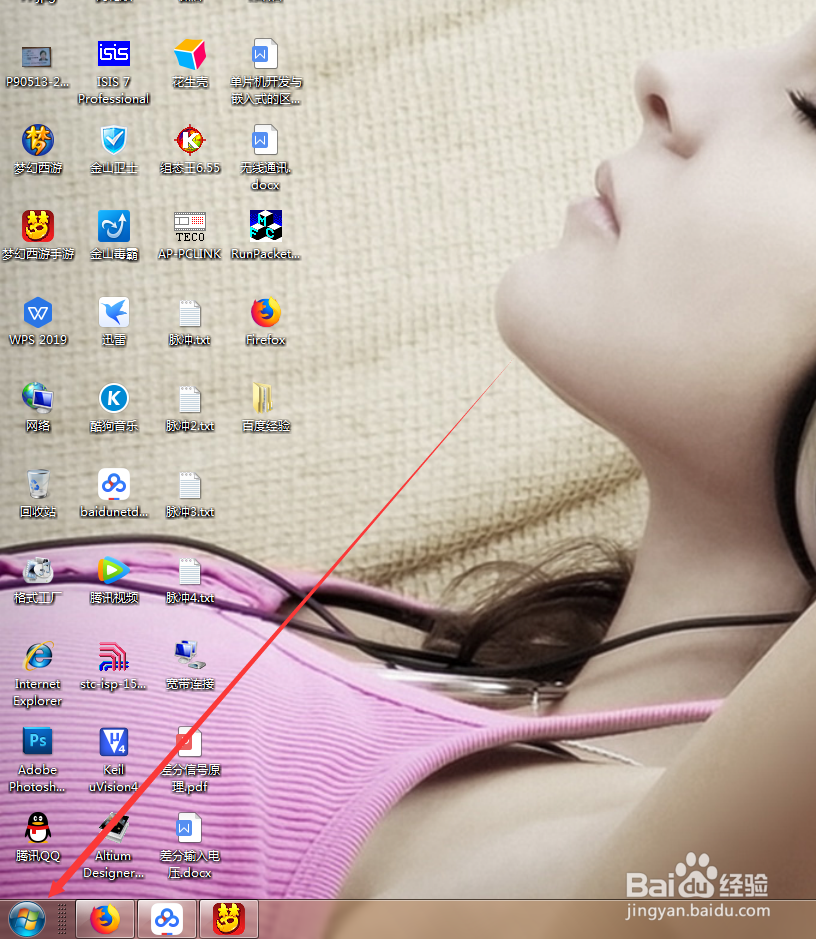This screenshot has height=939, width=816.
Task: Switch to 梦幻西游手游 taskbar button
Action: (x=229, y=919)
